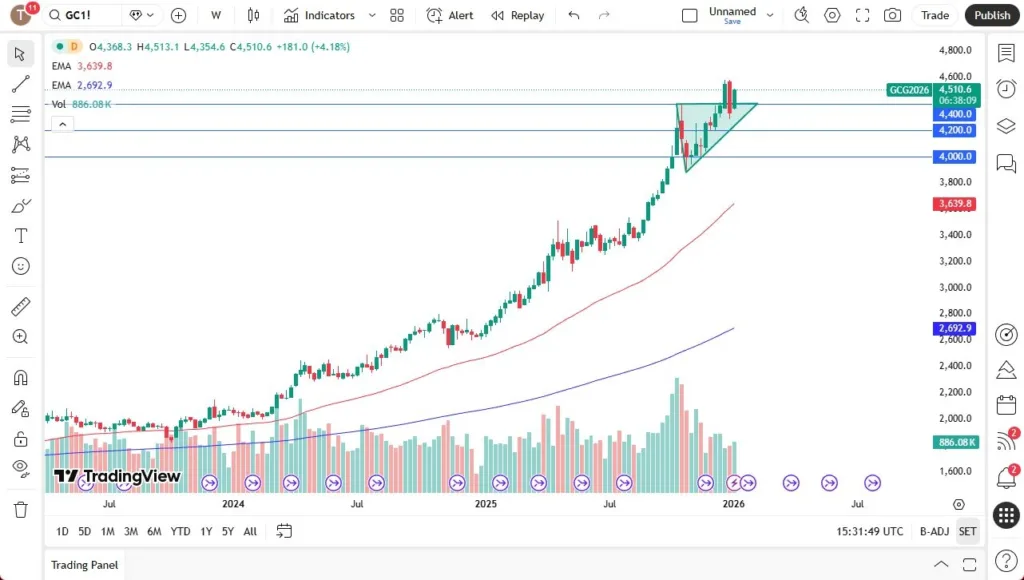Enable Magnet mode for drawings

[x=21, y=376]
